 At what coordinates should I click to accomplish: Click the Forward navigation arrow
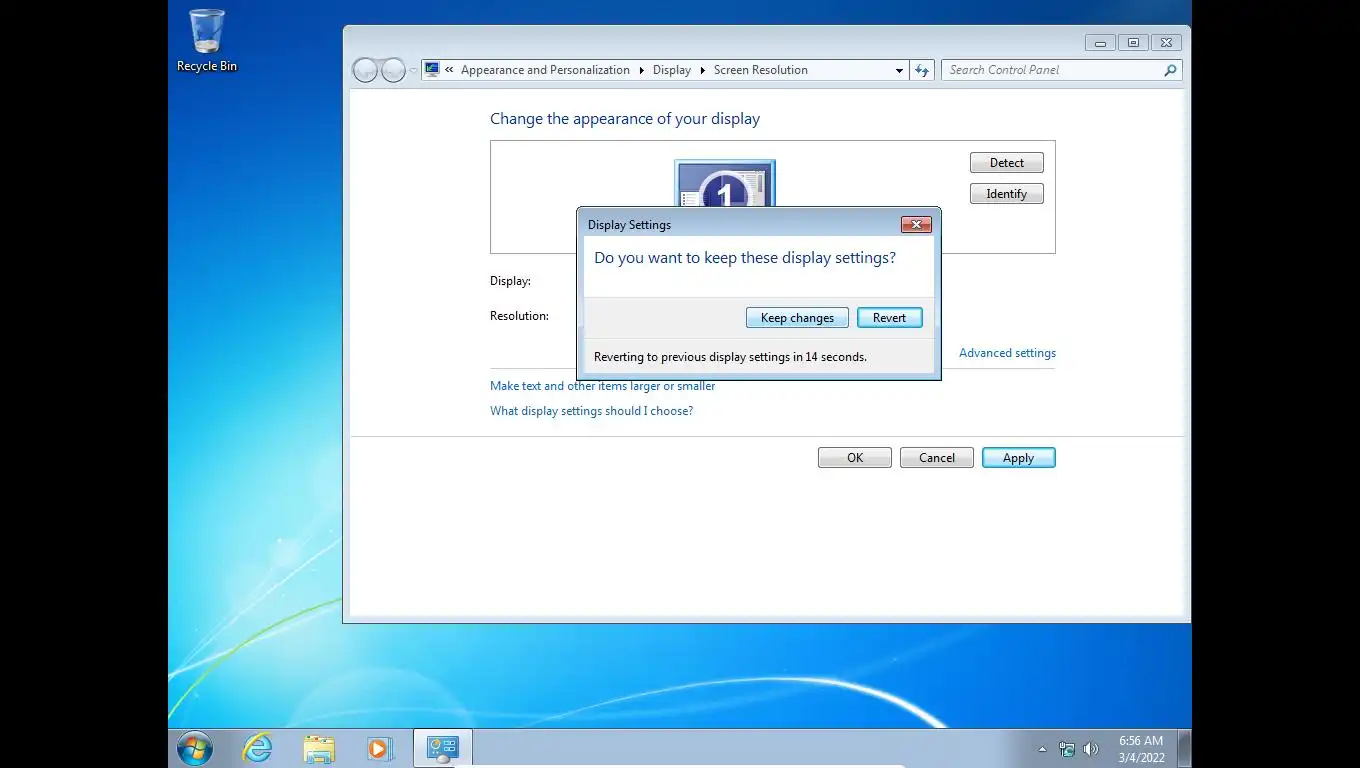click(394, 70)
